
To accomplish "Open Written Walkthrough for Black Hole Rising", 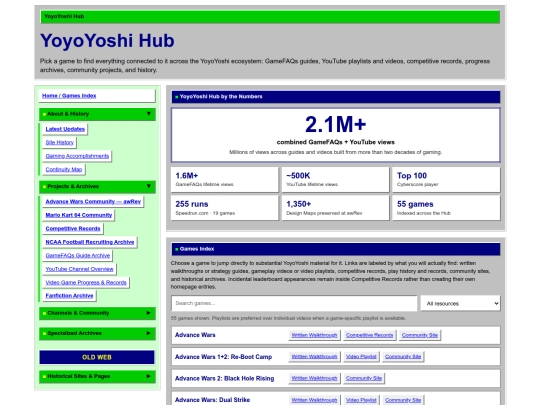I will 314,378.
